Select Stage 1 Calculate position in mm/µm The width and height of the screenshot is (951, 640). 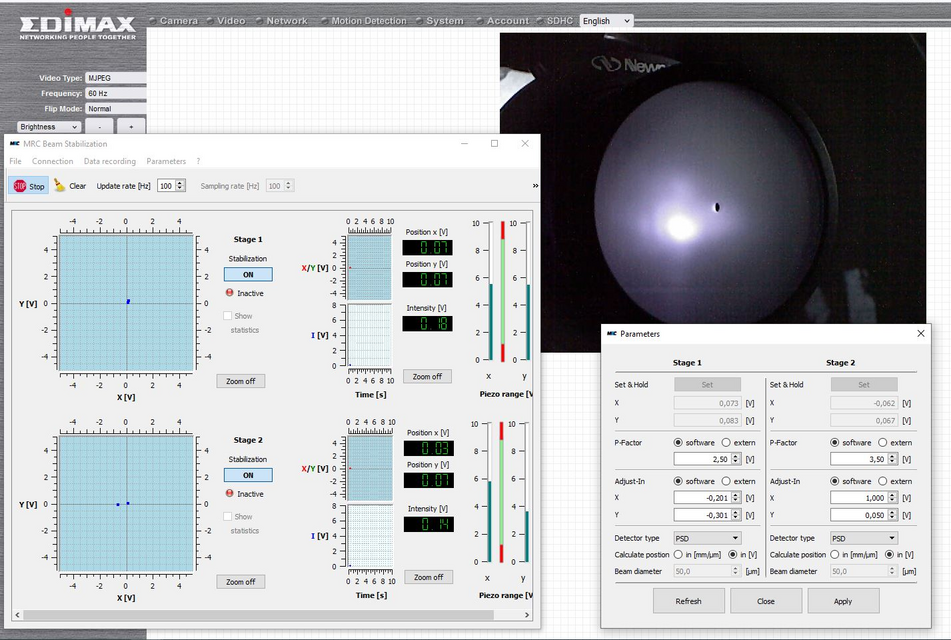click(x=678, y=554)
